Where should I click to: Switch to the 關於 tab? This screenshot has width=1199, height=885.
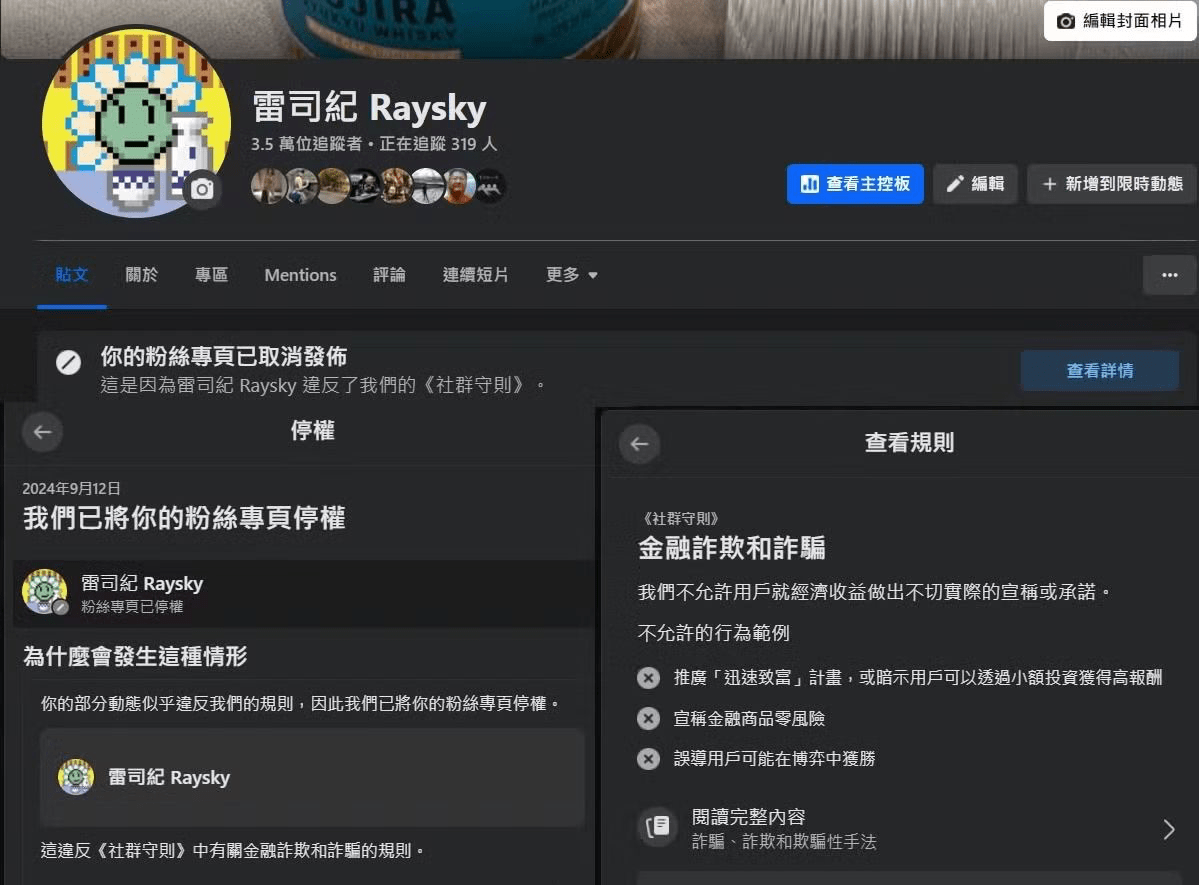141,274
